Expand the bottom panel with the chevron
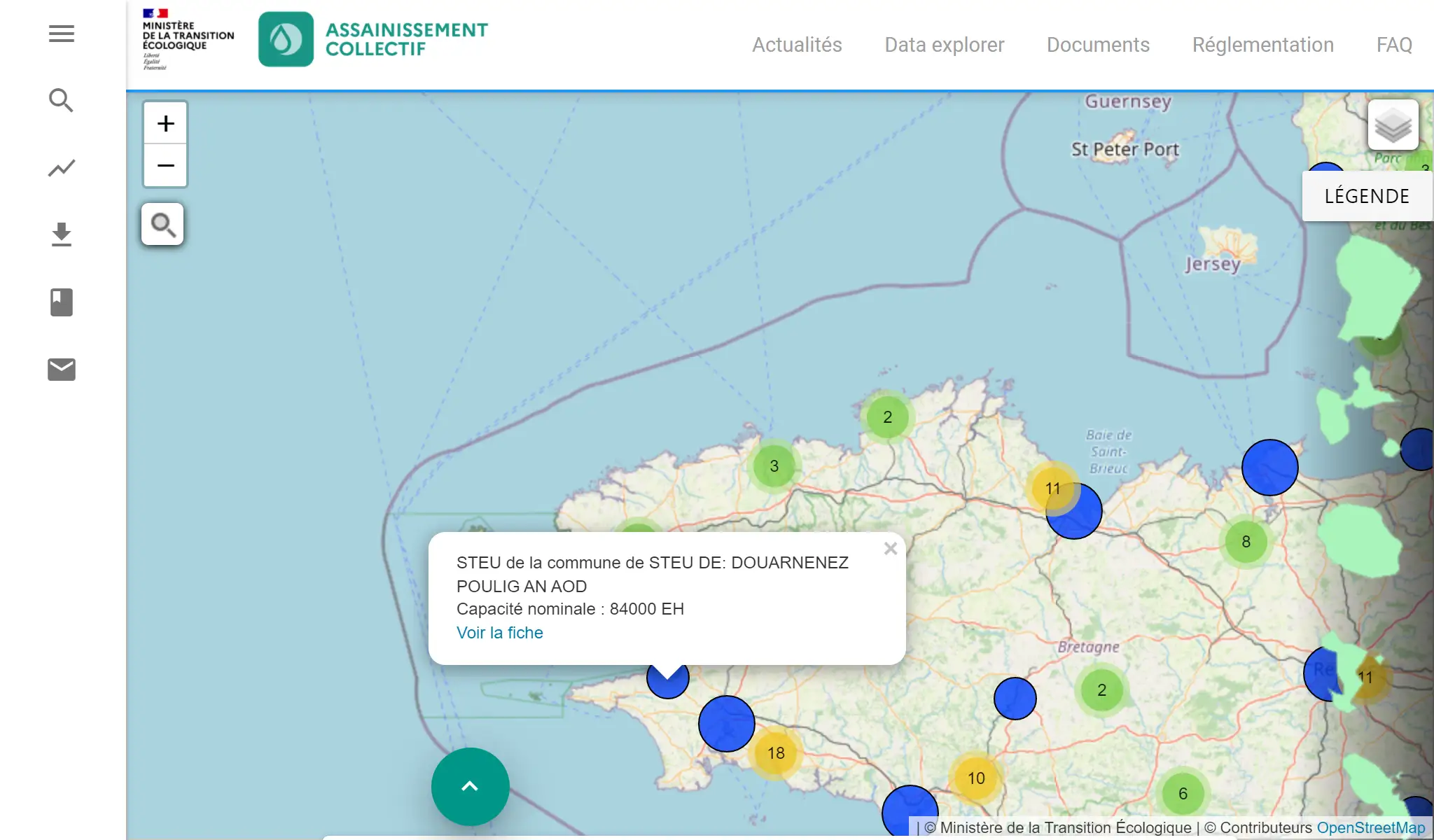 pyautogui.click(x=471, y=786)
